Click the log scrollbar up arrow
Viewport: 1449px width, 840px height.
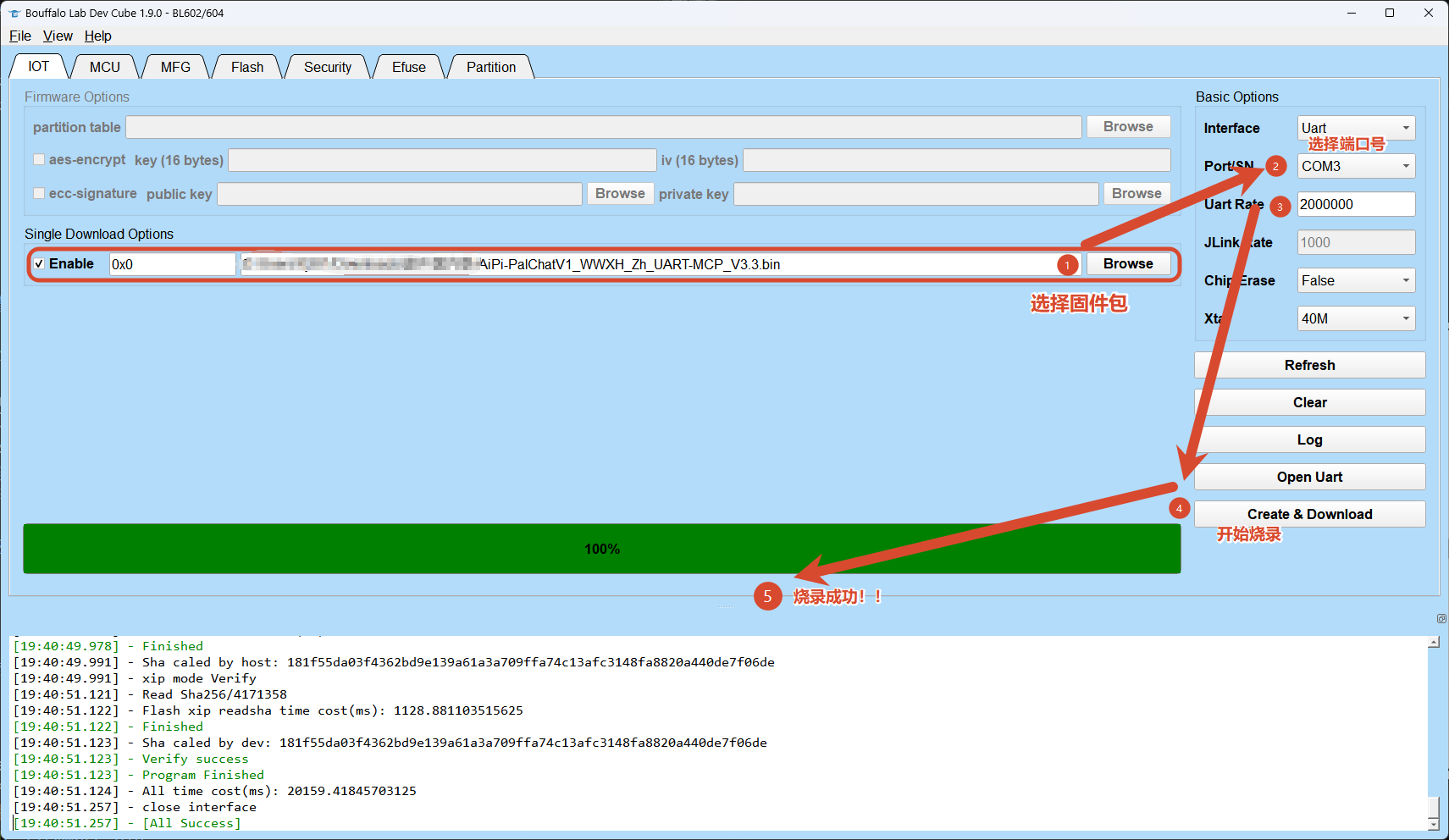pos(1433,643)
